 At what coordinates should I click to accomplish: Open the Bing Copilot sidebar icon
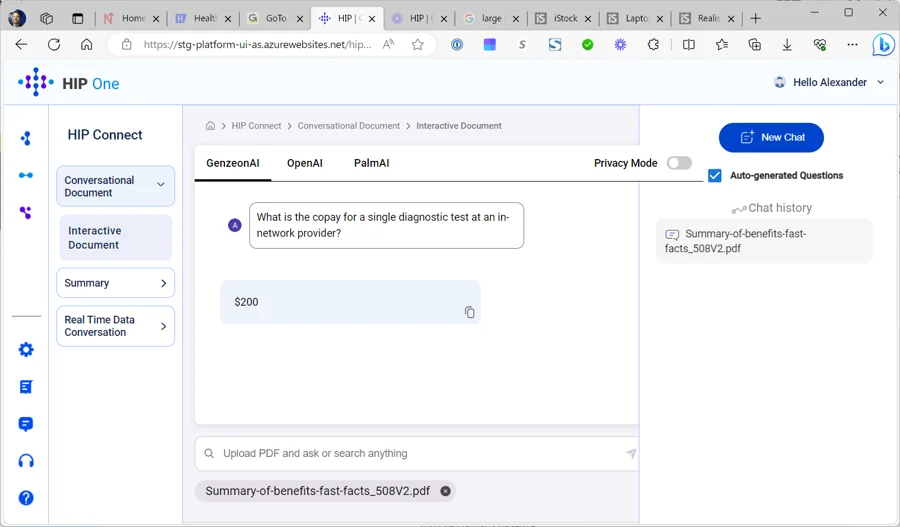[x=883, y=44]
